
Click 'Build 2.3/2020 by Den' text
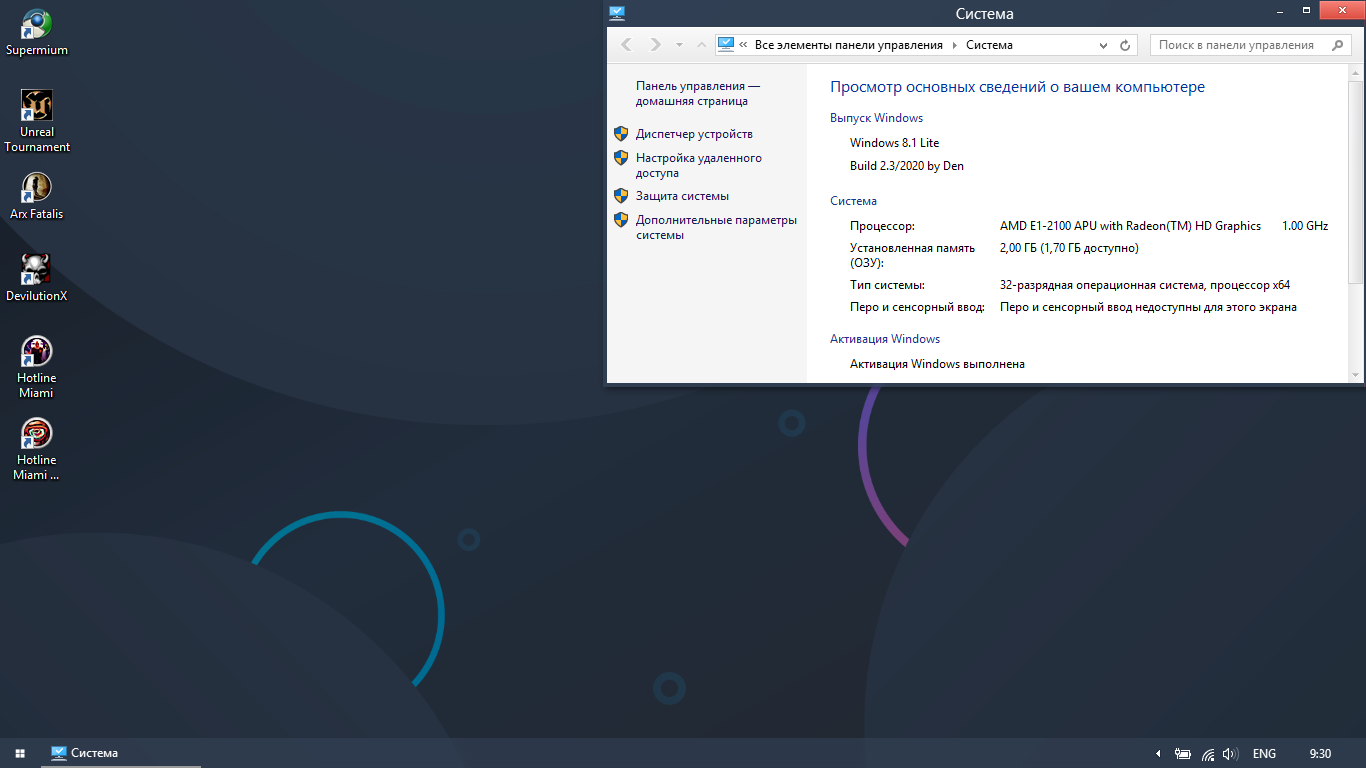coord(907,166)
